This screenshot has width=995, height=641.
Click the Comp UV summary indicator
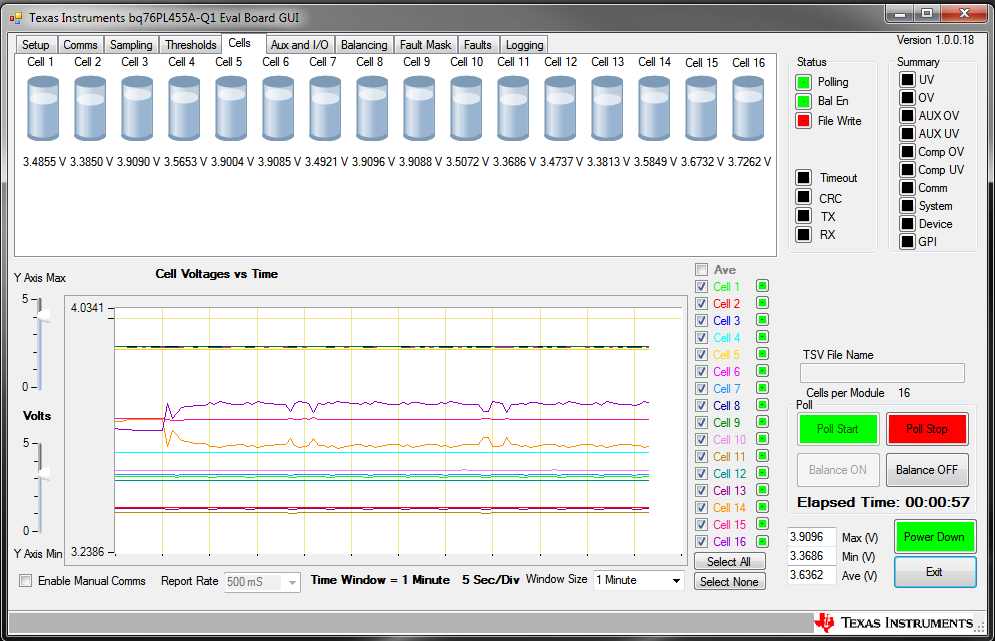pos(907,169)
